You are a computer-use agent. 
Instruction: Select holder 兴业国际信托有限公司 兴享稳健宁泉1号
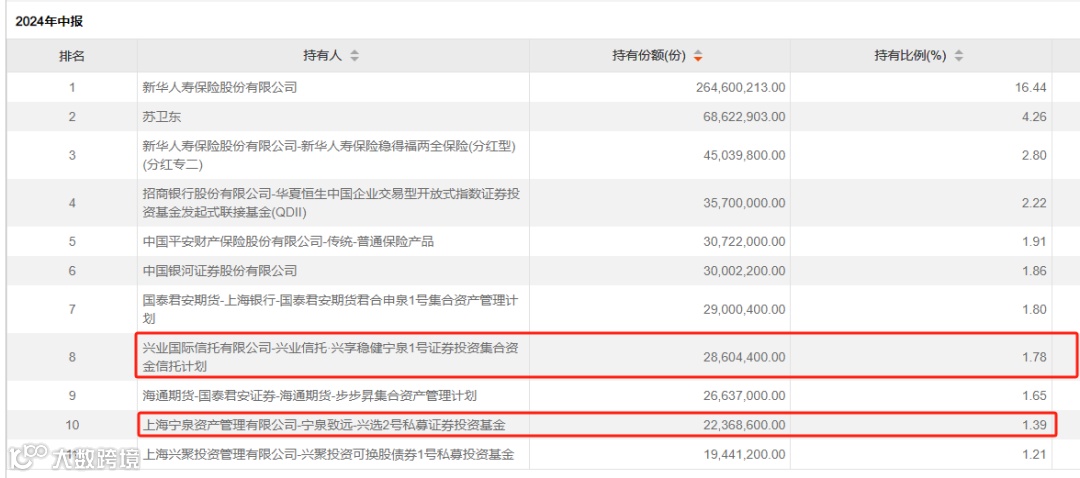[331, 357]
